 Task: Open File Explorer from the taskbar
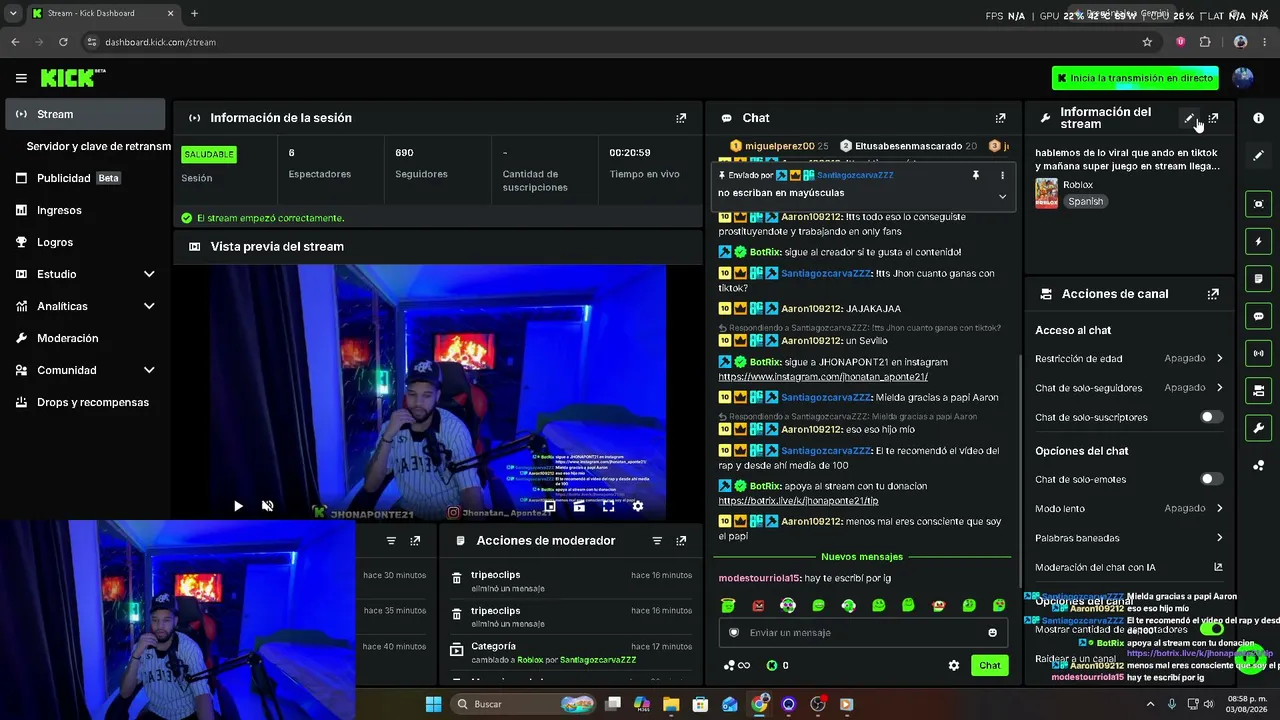(671, 704)
